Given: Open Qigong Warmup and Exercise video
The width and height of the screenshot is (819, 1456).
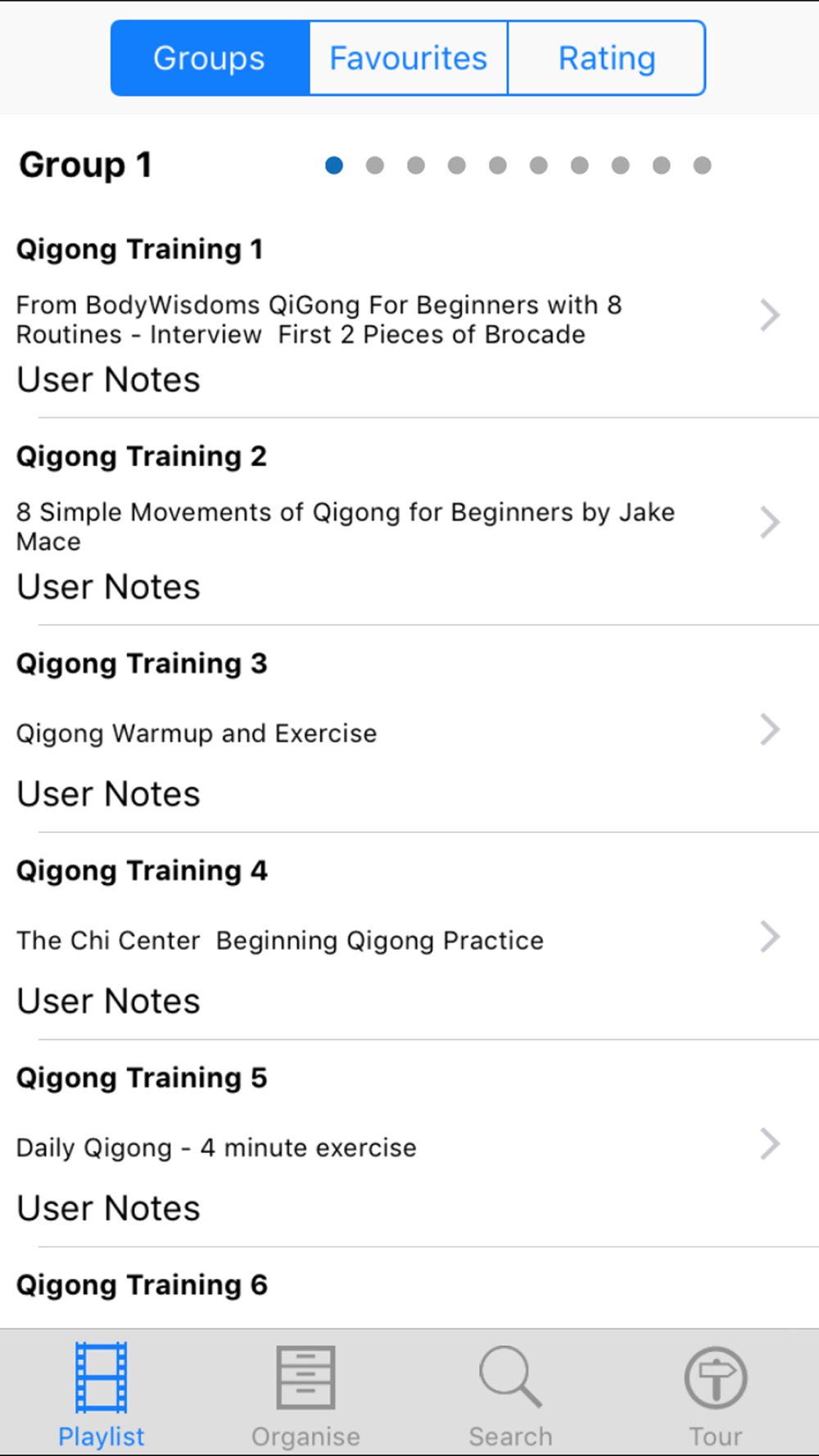Looking at the screenshot, I should click(197, 733).
